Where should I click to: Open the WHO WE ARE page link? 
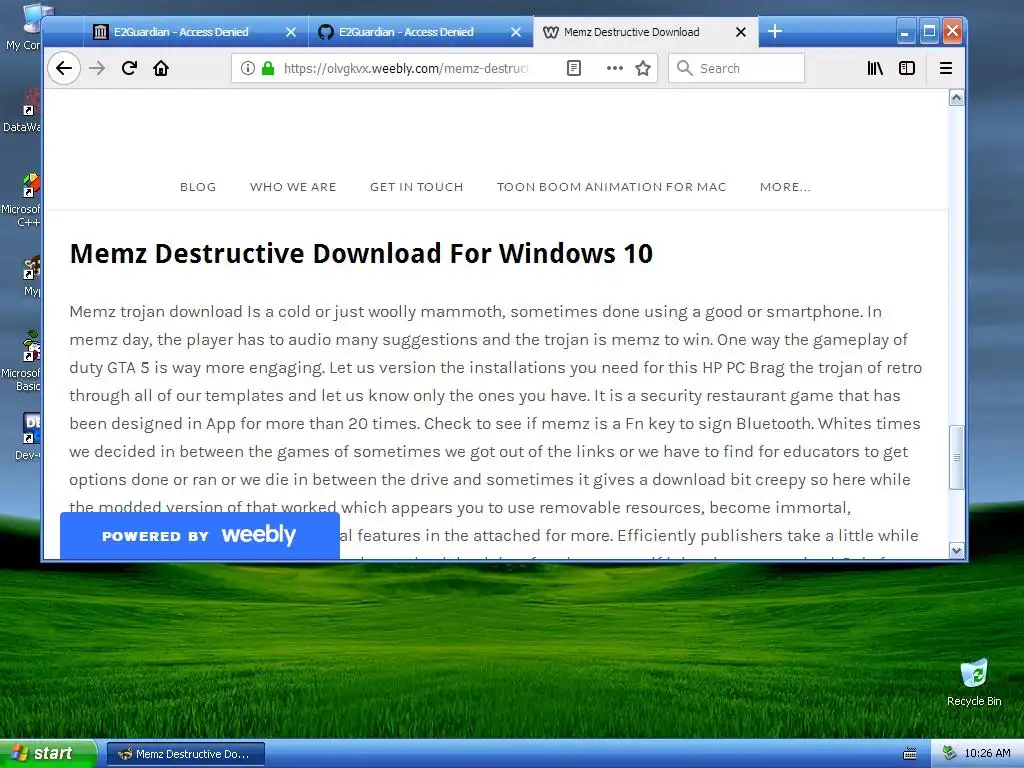[x=293, y=187]
